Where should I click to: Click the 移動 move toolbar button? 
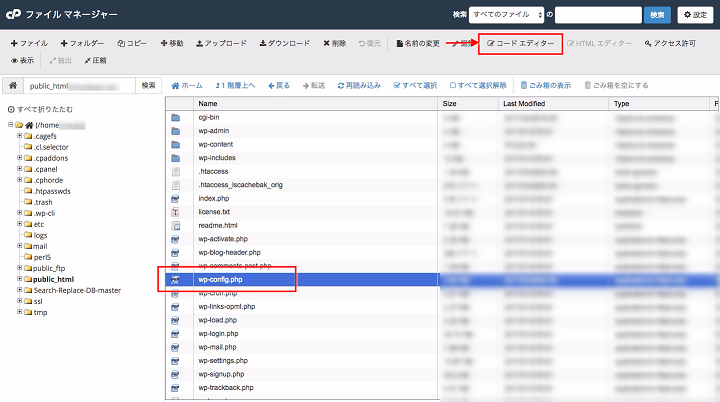(171, 43)
